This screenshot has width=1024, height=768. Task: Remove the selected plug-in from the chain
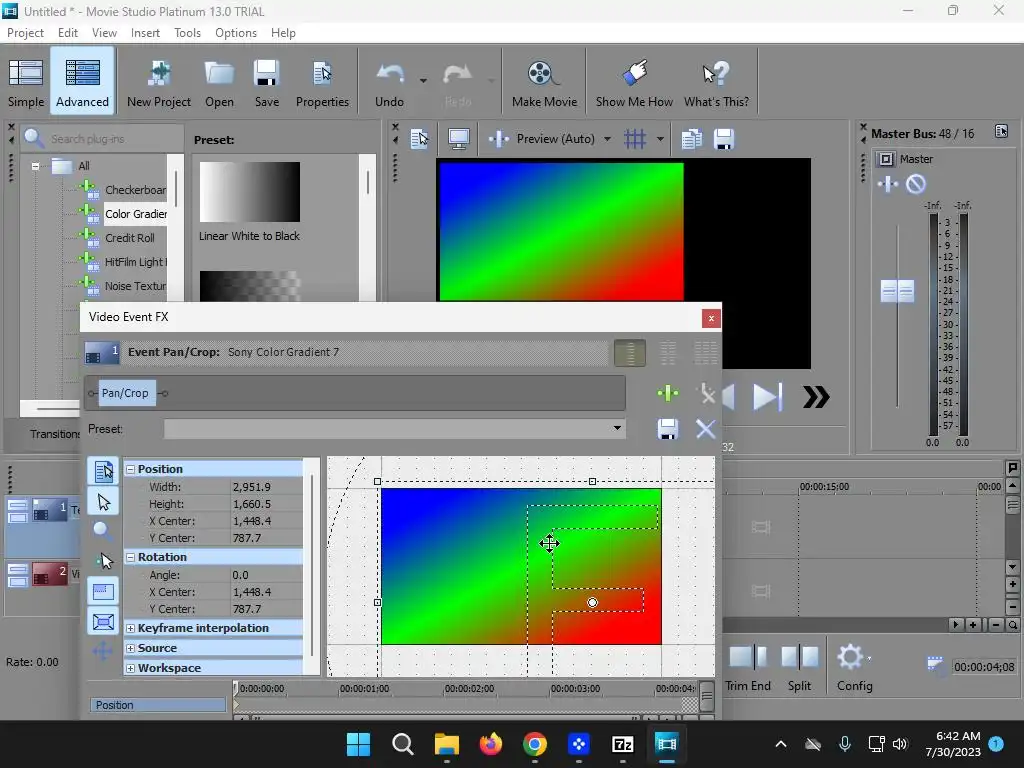(705, 393)
